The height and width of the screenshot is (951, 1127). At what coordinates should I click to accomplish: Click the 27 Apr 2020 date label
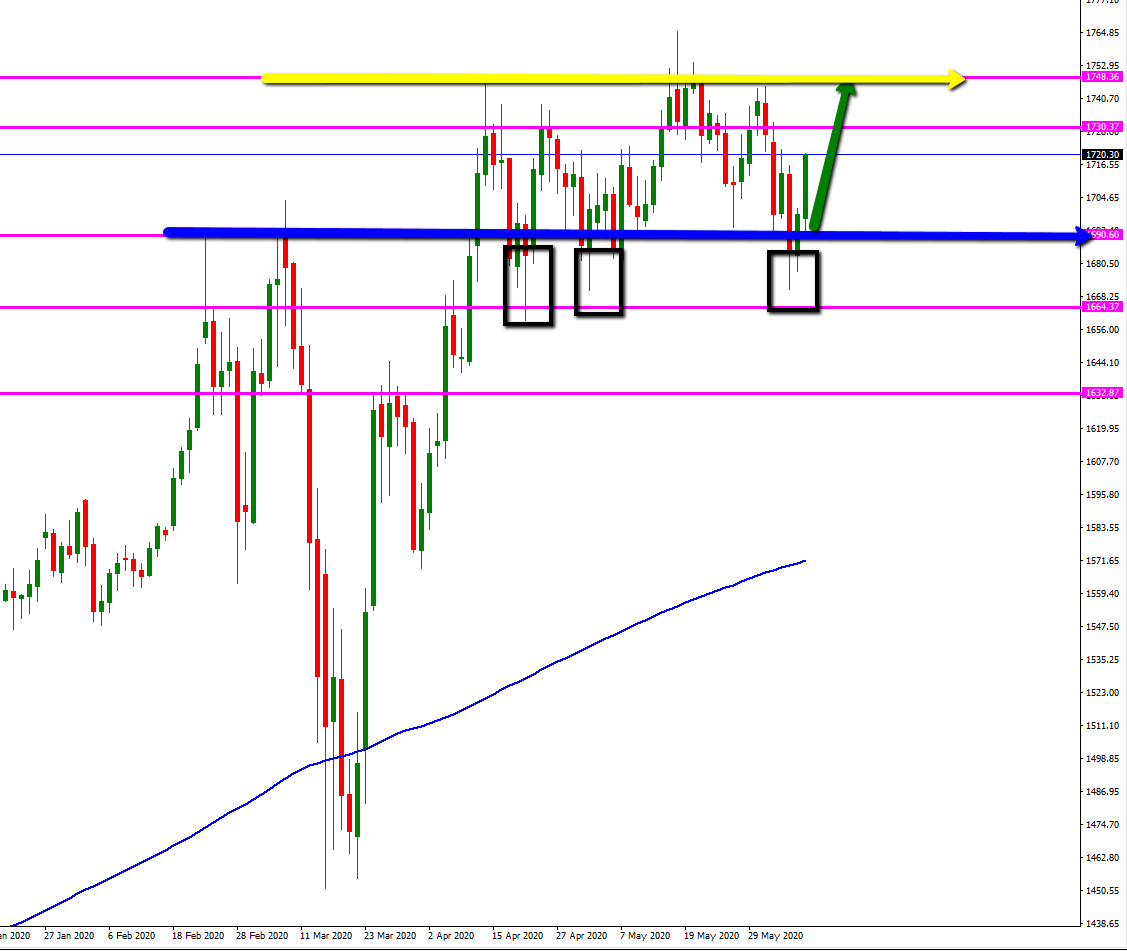coord(581,936)
